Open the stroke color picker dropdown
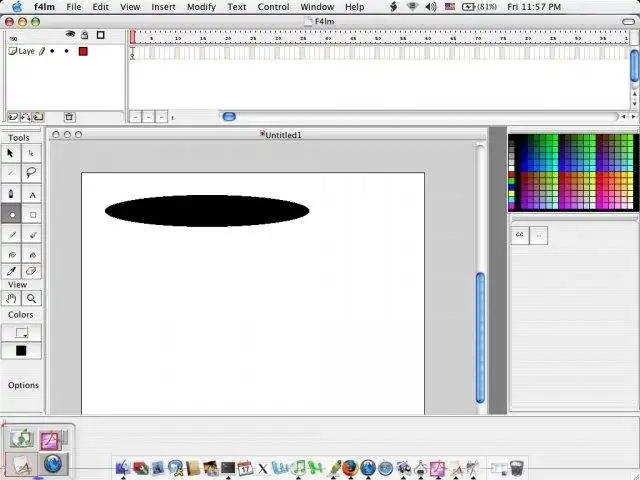 21,332
